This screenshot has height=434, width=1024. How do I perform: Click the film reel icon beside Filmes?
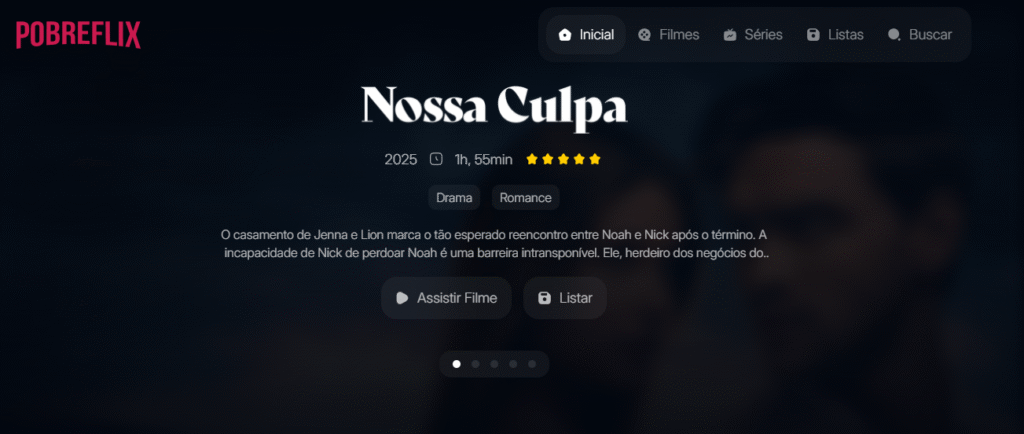[x=644, y=35]
